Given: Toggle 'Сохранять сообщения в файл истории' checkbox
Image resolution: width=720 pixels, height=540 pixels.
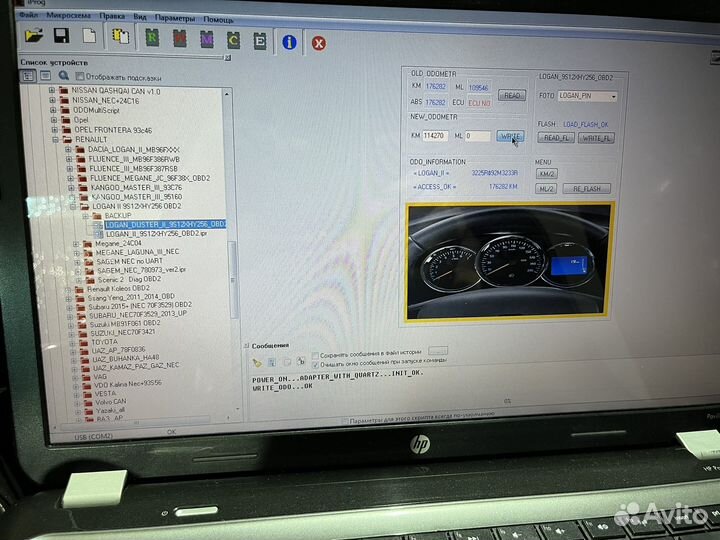Looking at the screenshot, I should [x=316, y=355].
